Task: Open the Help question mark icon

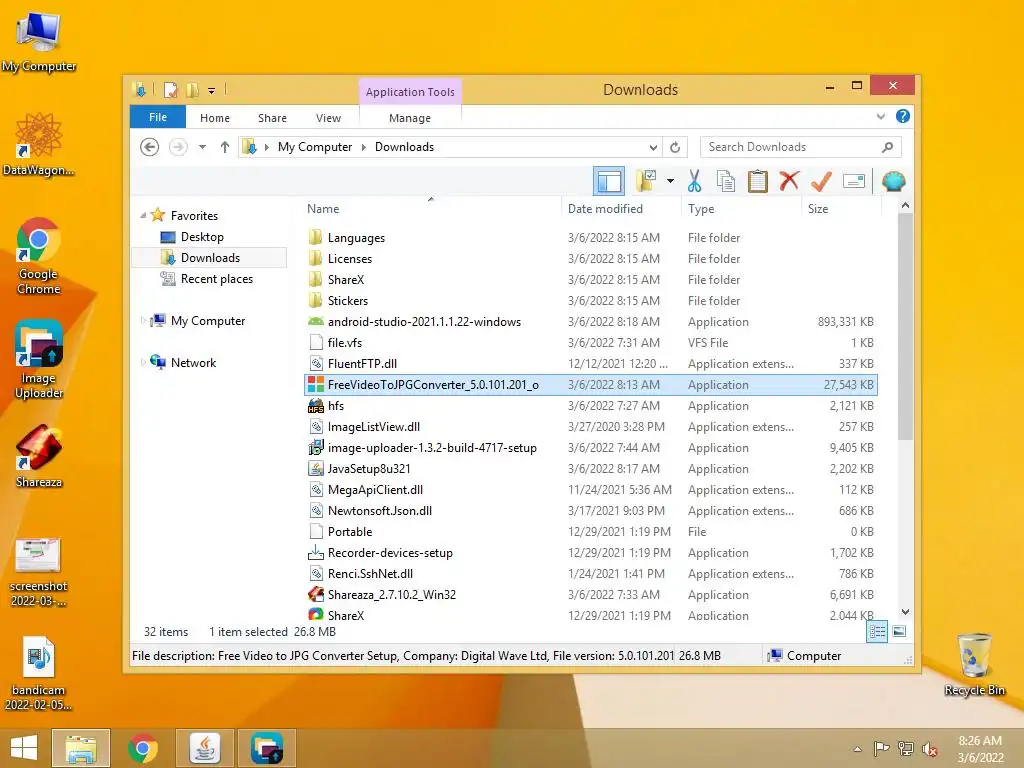Action: pyautogui.click(x=903, y=116)
